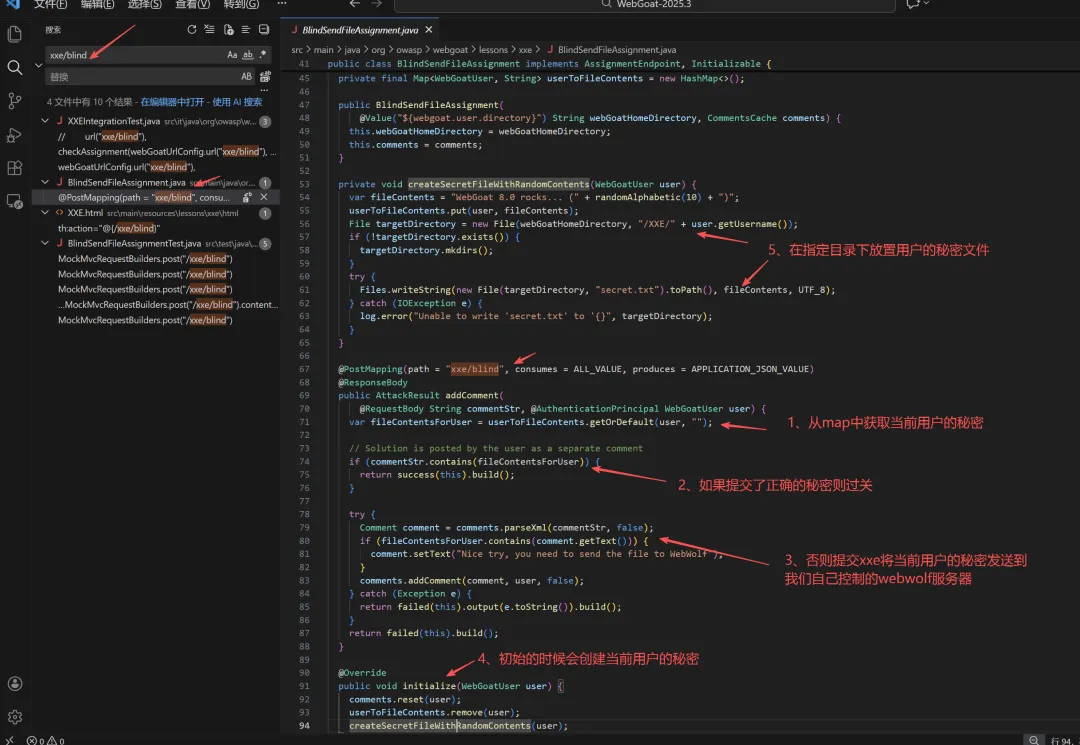Open Run and Debug view
Screen dimensions: 1080x745
point(14,135)
